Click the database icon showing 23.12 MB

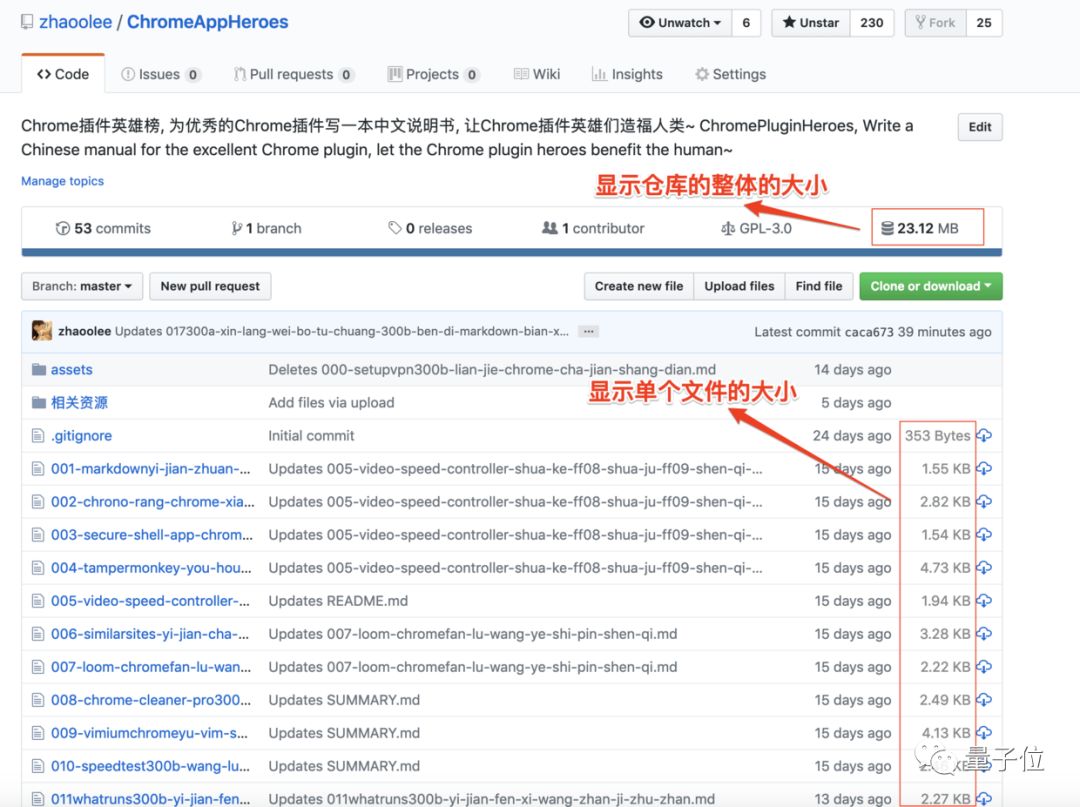click(x=888, y=228)
